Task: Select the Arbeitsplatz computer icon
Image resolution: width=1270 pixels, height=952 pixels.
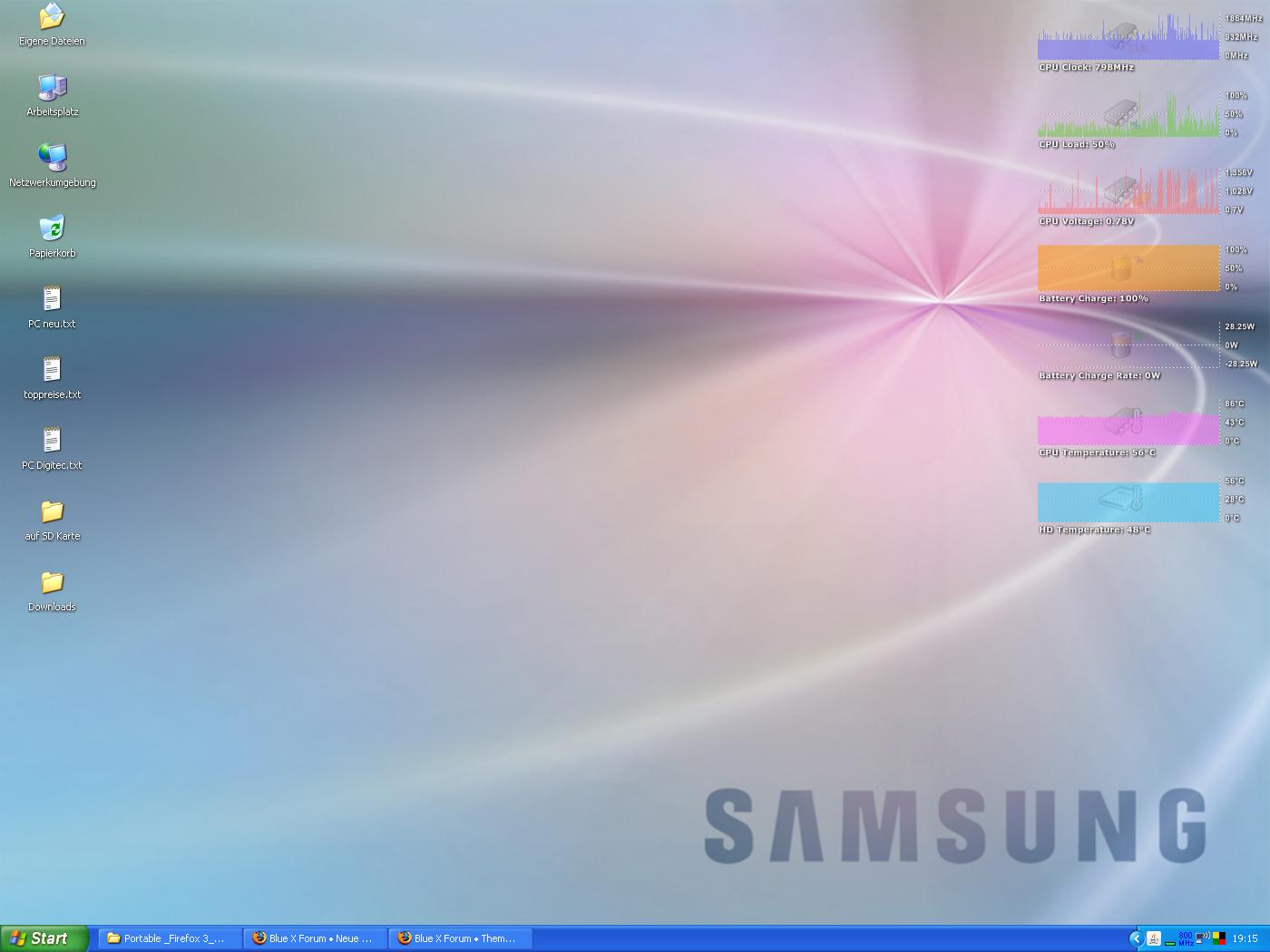Action: pos(52,88)
